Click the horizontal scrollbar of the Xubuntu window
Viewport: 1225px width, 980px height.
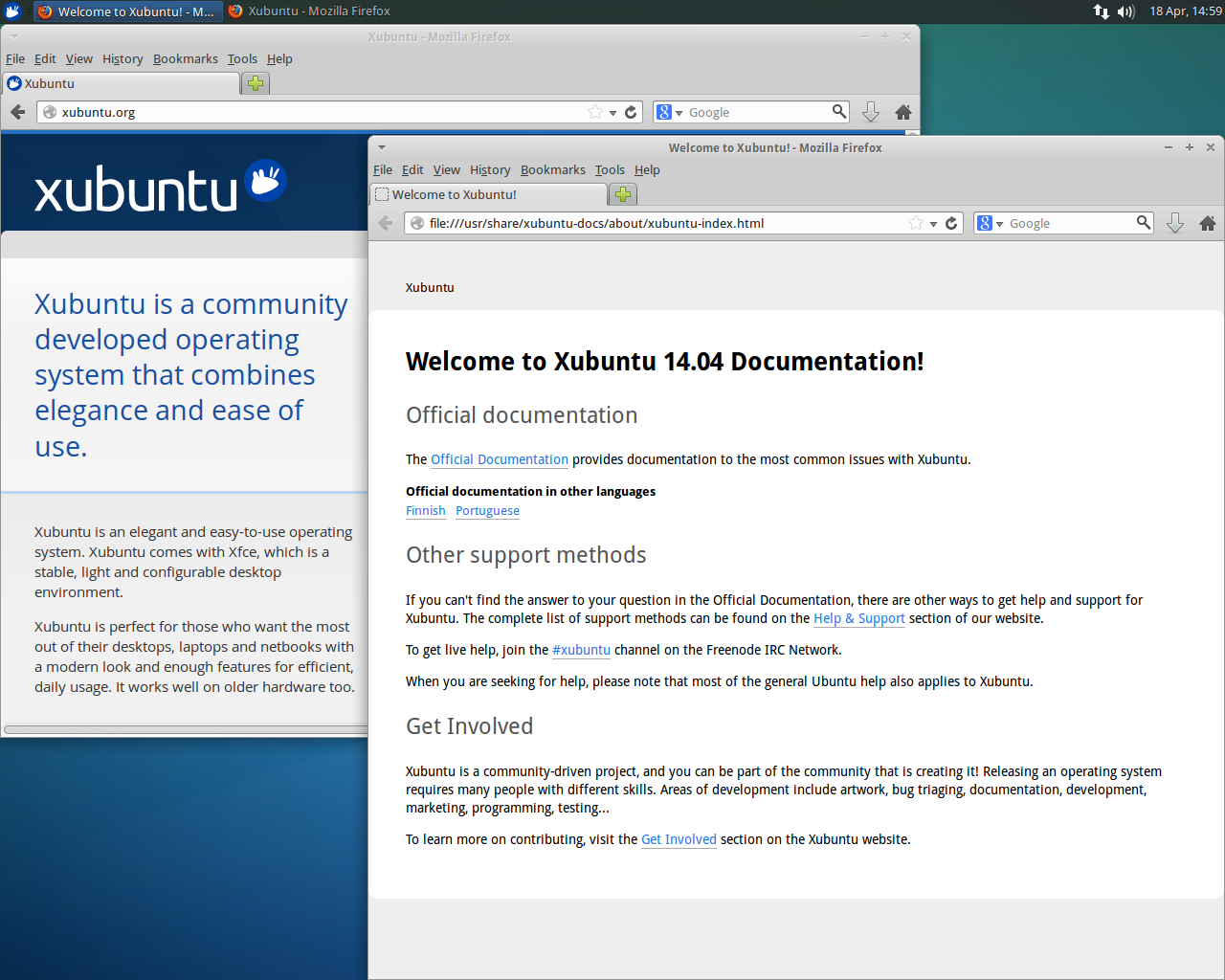(186, 729)
